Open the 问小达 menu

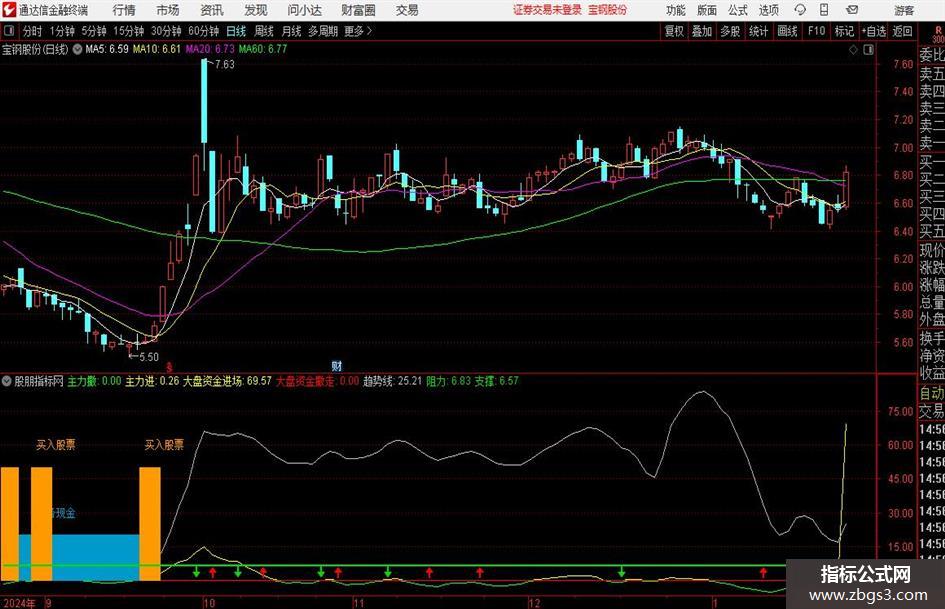pyautogui.click(x=304, y=10)
